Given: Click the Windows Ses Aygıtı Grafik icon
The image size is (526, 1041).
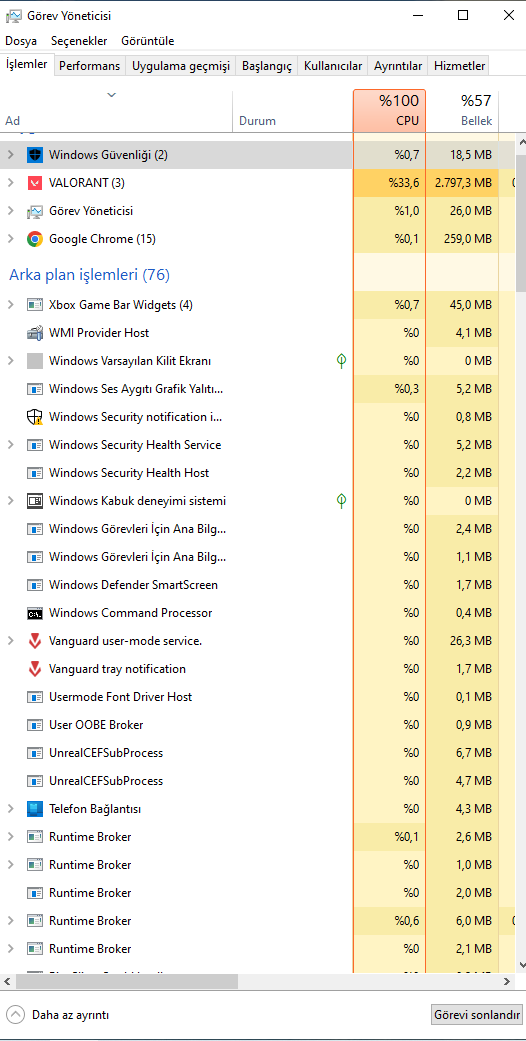Looking at the screenshot, I should (35, 389).
